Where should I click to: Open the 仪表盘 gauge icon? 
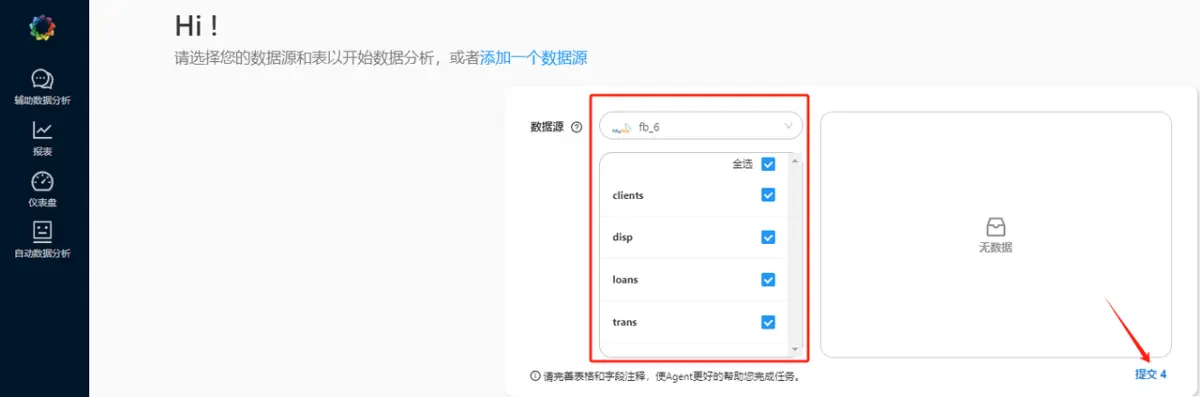42,181
